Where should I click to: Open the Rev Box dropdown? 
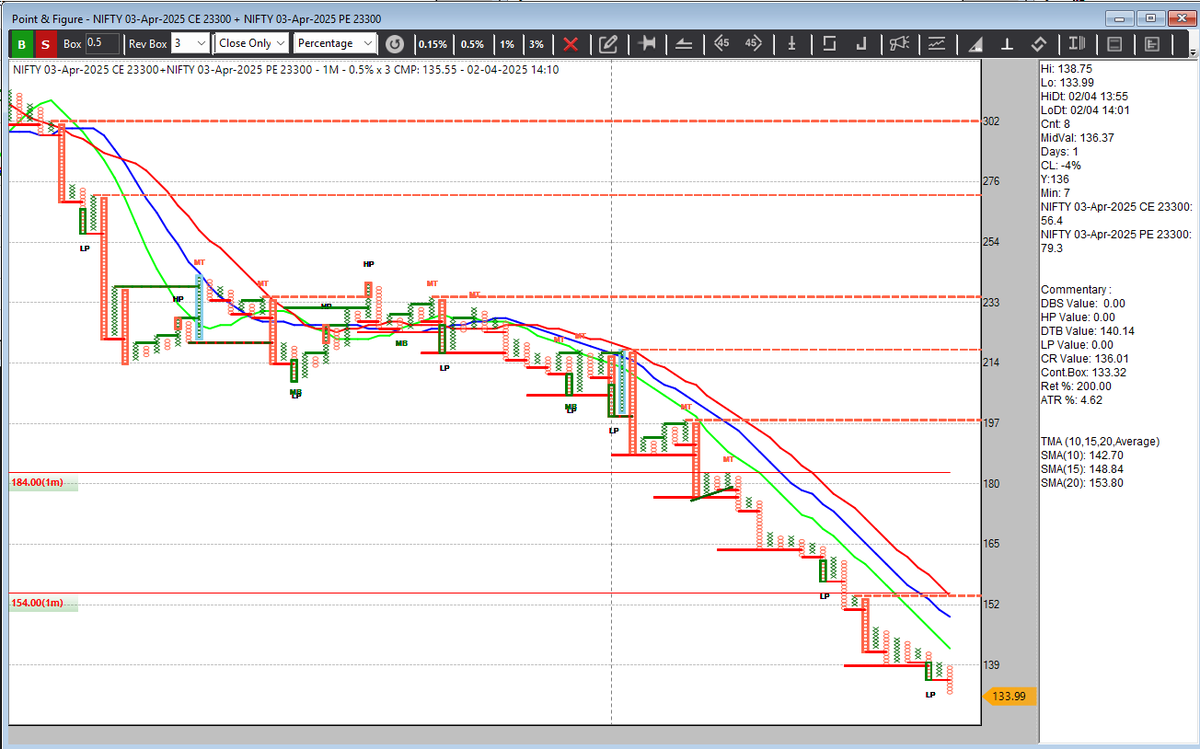190,43
